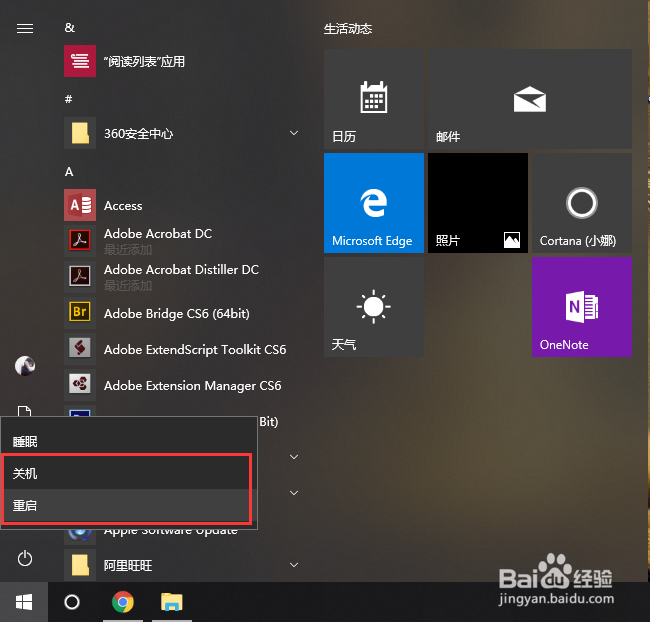Open Cortana search circle on taskbar
The image size is (650, 622).
click(x=72, y=602)
